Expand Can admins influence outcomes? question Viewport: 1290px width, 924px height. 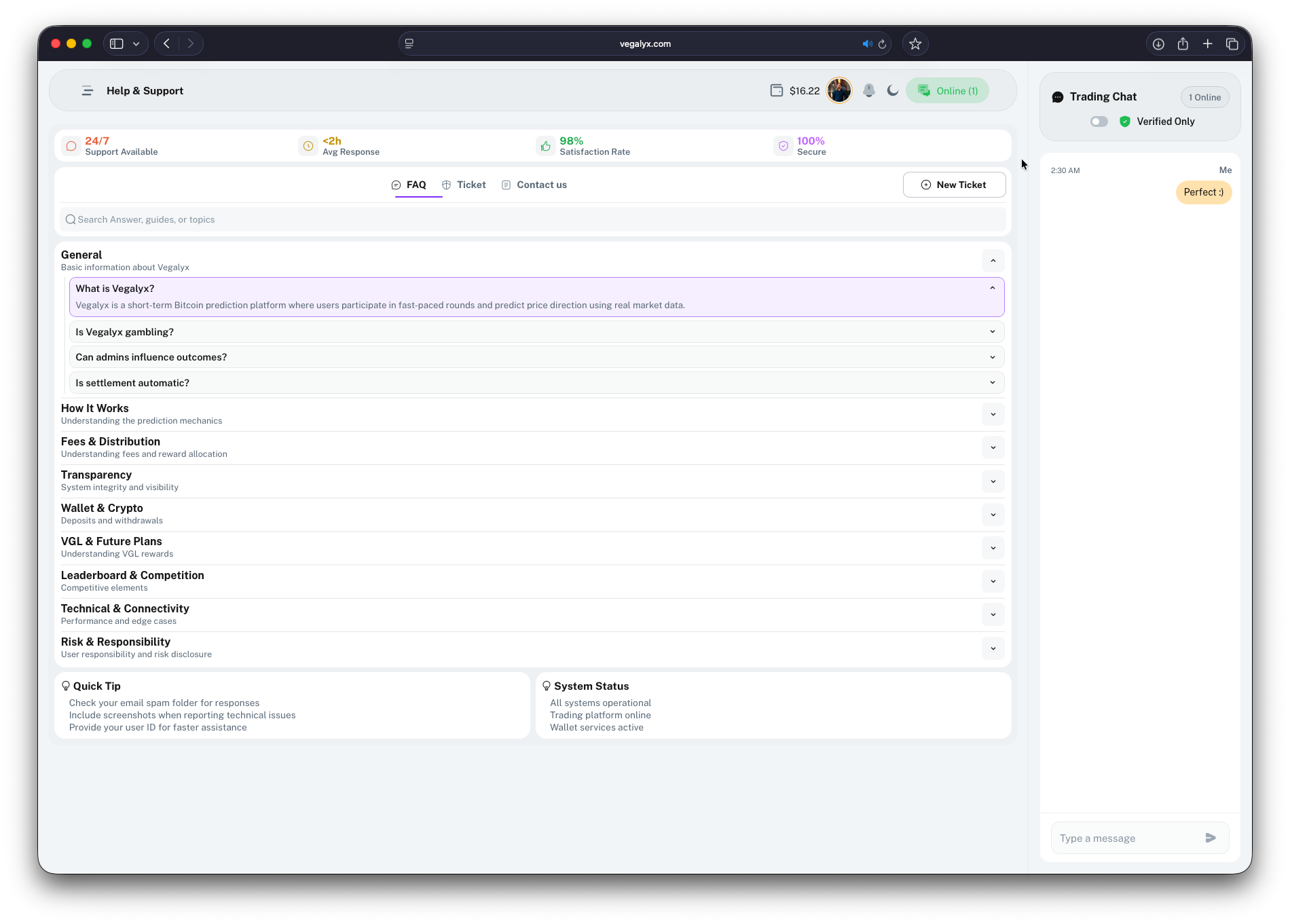536,357
